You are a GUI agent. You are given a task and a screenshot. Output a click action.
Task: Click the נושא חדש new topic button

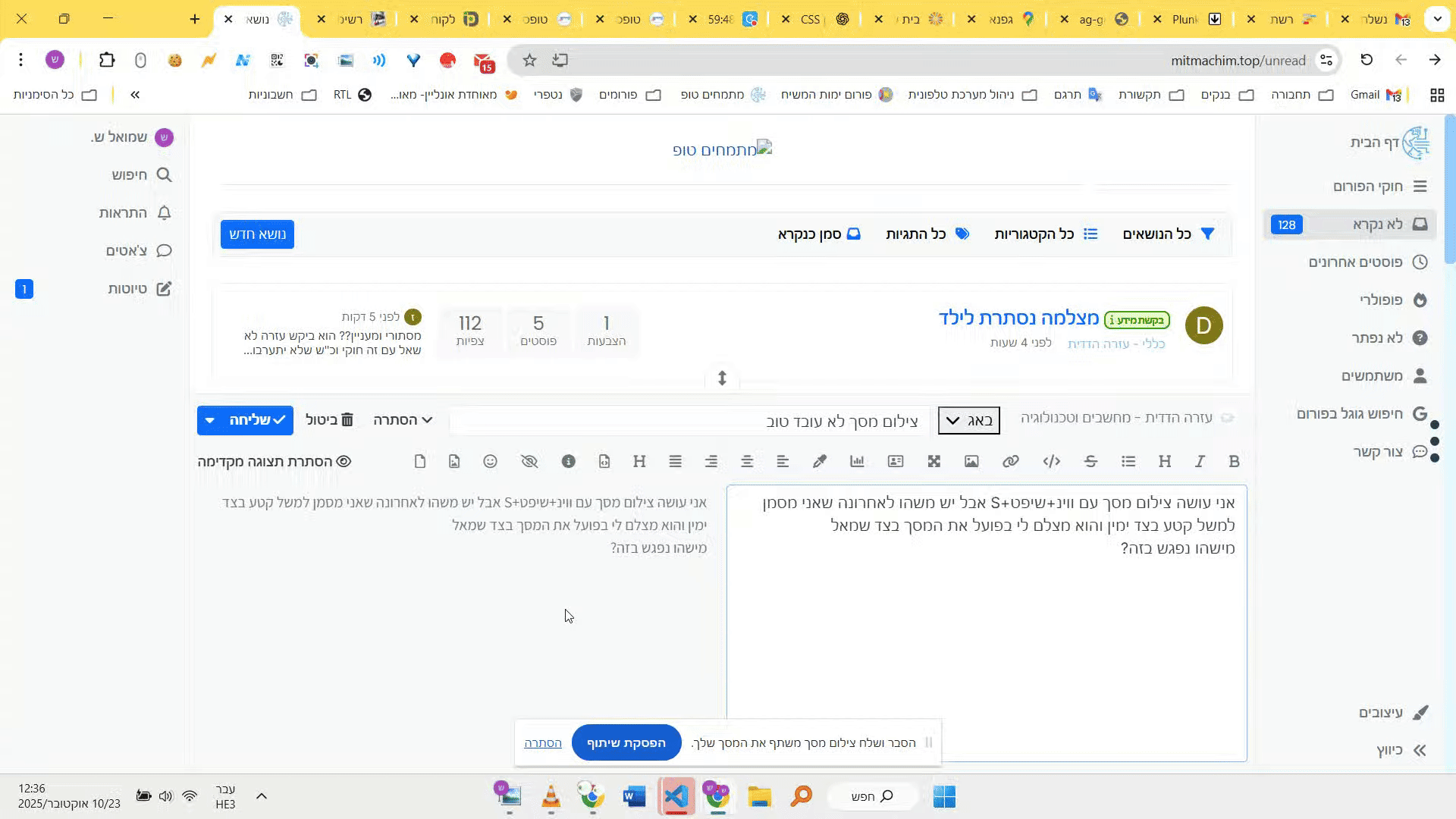click(257, 234)
